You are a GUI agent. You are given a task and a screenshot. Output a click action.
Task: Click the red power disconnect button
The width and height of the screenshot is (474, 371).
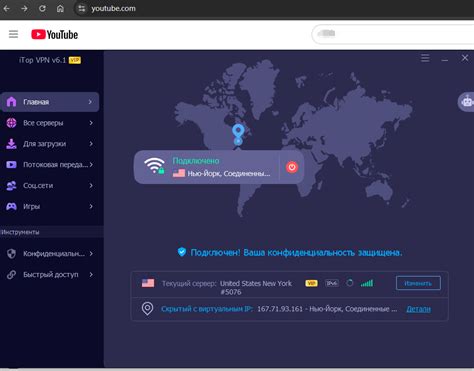(x=292, y=167)
